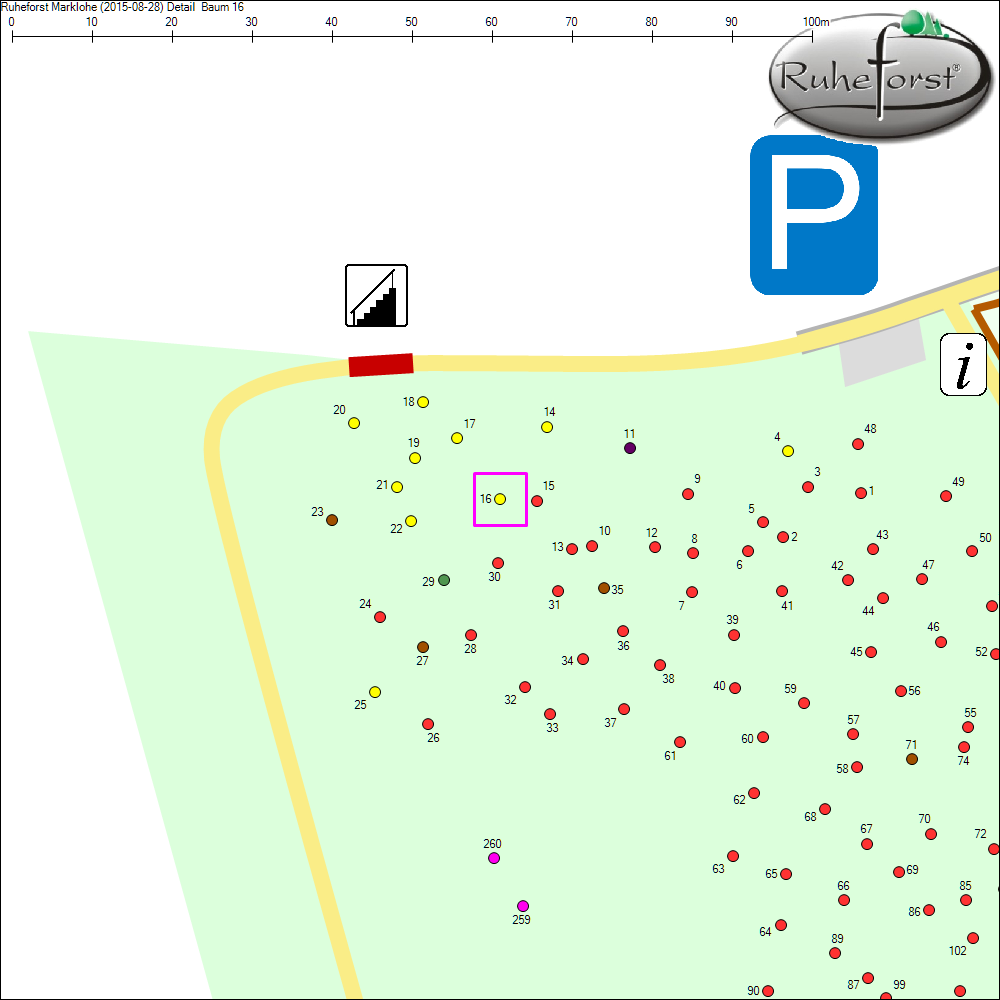Image resolution: width=1000 pixels, height=1000 pixels.
Task: Select red tree marker 1
Action: (861, 493)
